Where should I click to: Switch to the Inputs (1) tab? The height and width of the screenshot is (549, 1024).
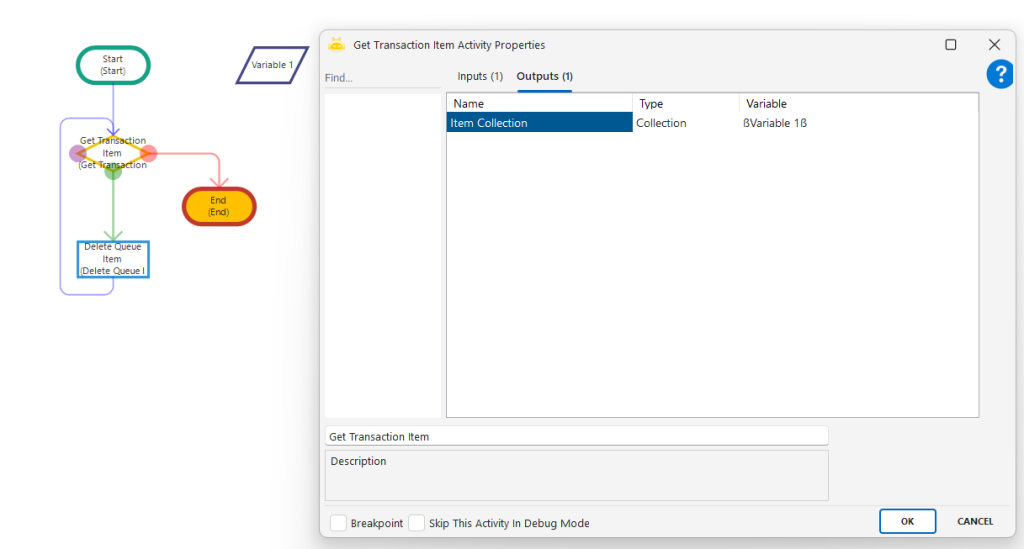pyautogui.click(x=480, y=77)
